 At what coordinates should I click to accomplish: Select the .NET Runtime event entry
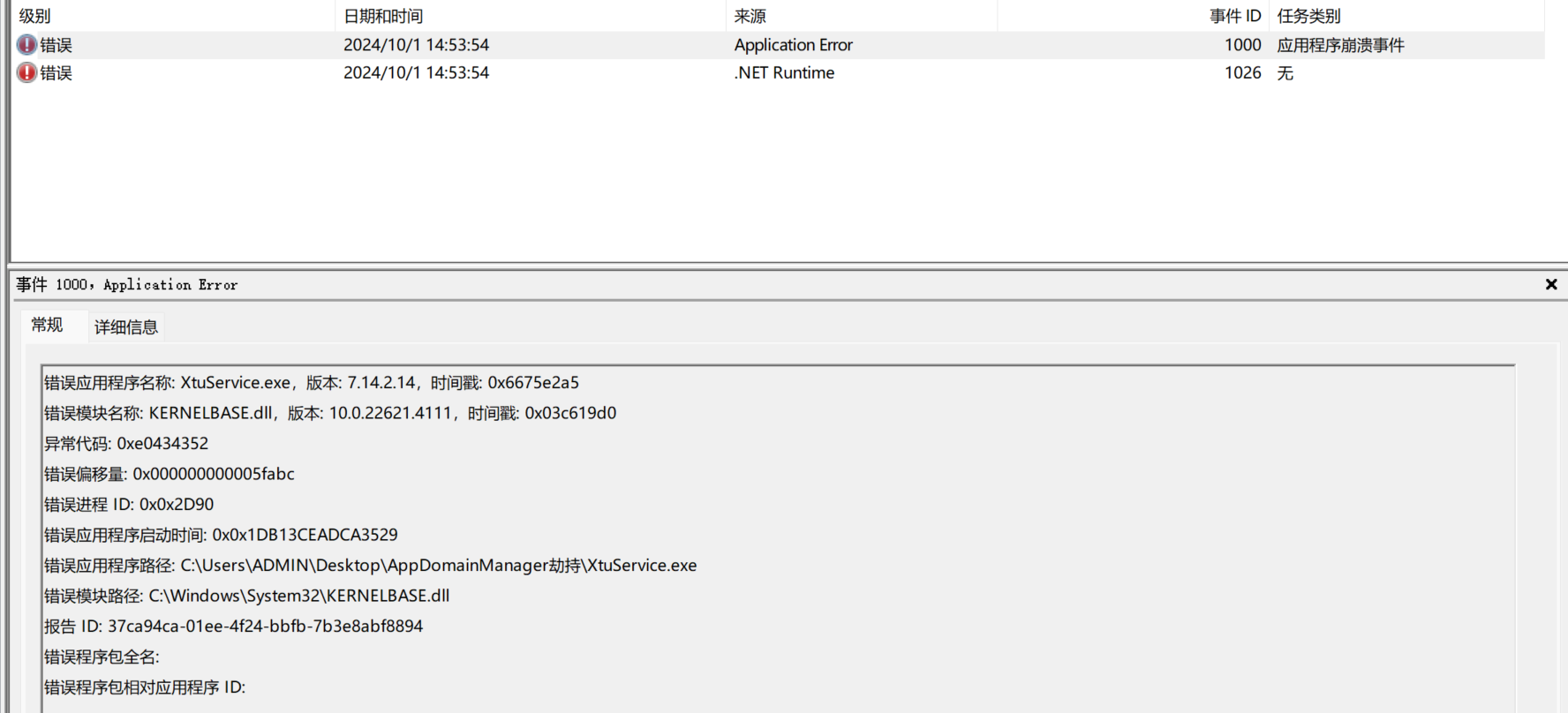pyautogui.click(x=784, y=73)
